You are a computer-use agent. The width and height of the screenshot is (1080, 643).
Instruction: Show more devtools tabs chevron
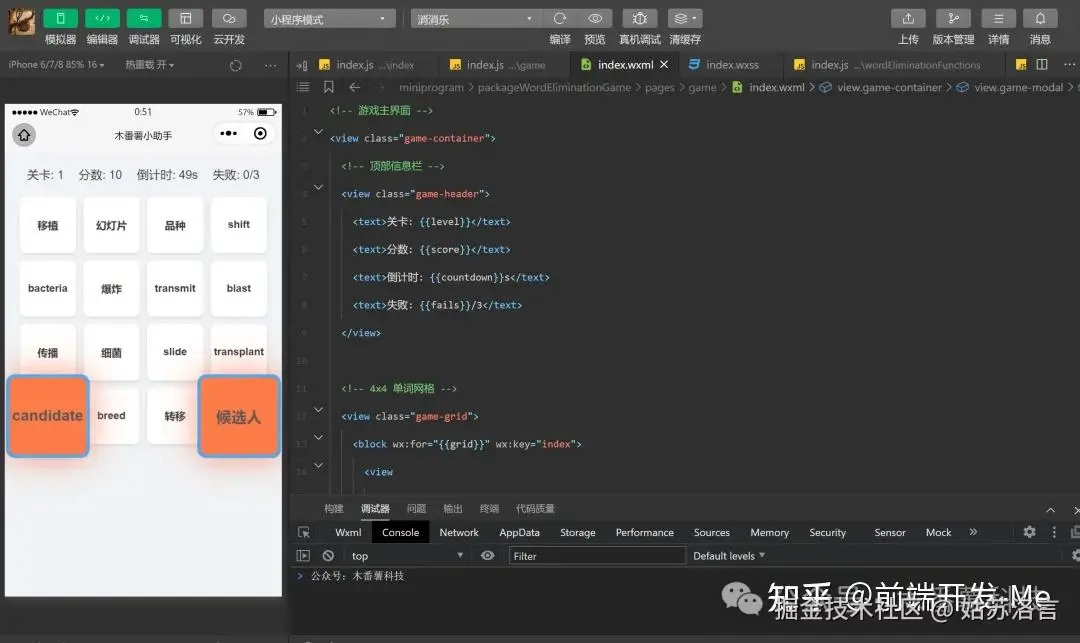[973, 532]
